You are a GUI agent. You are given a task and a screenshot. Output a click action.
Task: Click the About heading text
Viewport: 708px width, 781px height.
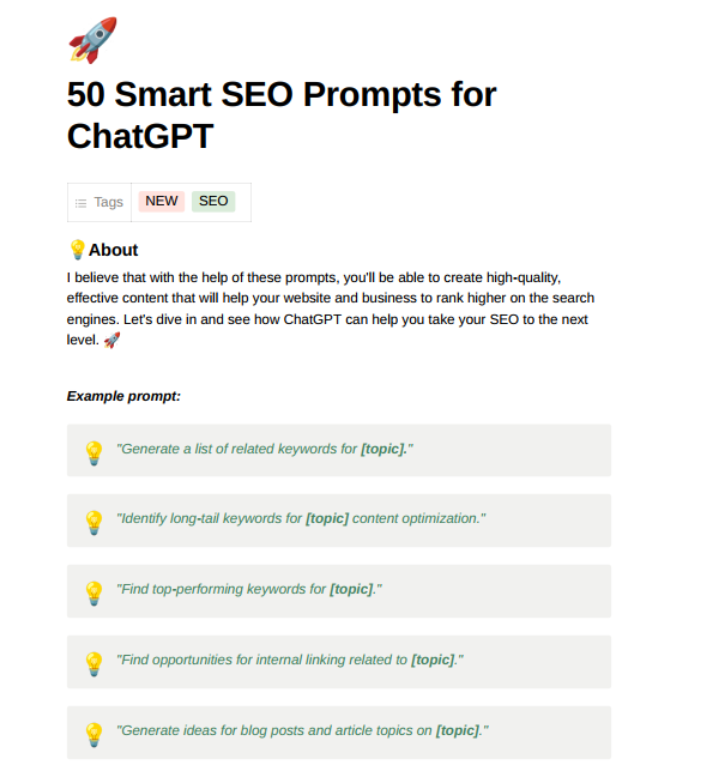click(x=113, y=250)
